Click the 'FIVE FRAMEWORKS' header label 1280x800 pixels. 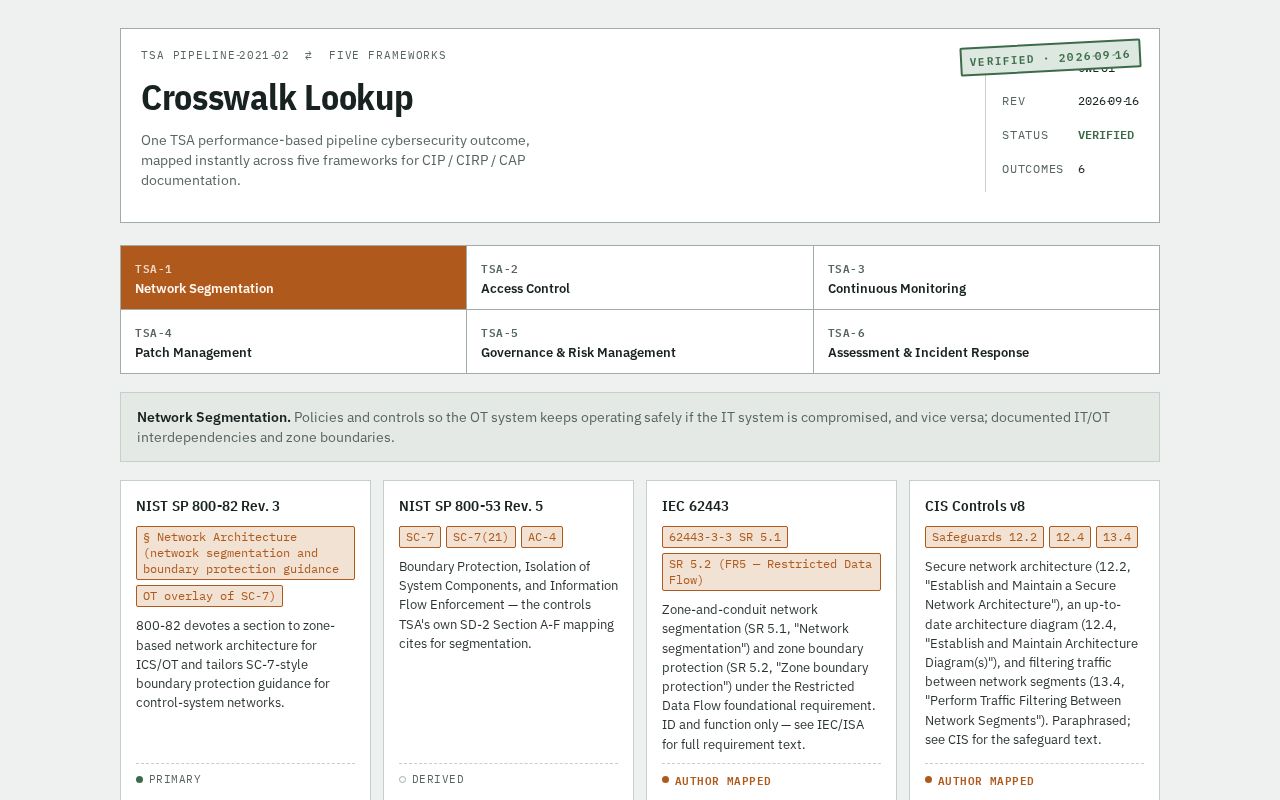pos(387,55)
